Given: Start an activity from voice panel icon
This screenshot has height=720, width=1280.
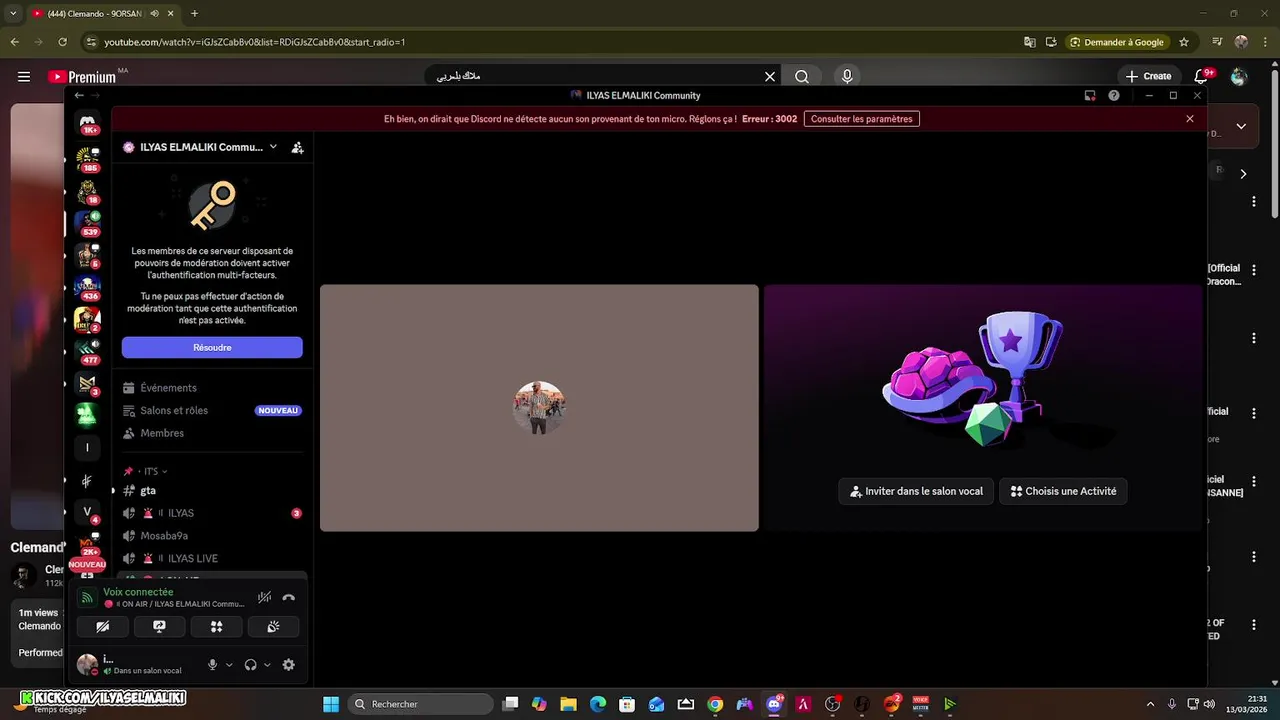Looking at the screenshot, I should click(216, 627).
